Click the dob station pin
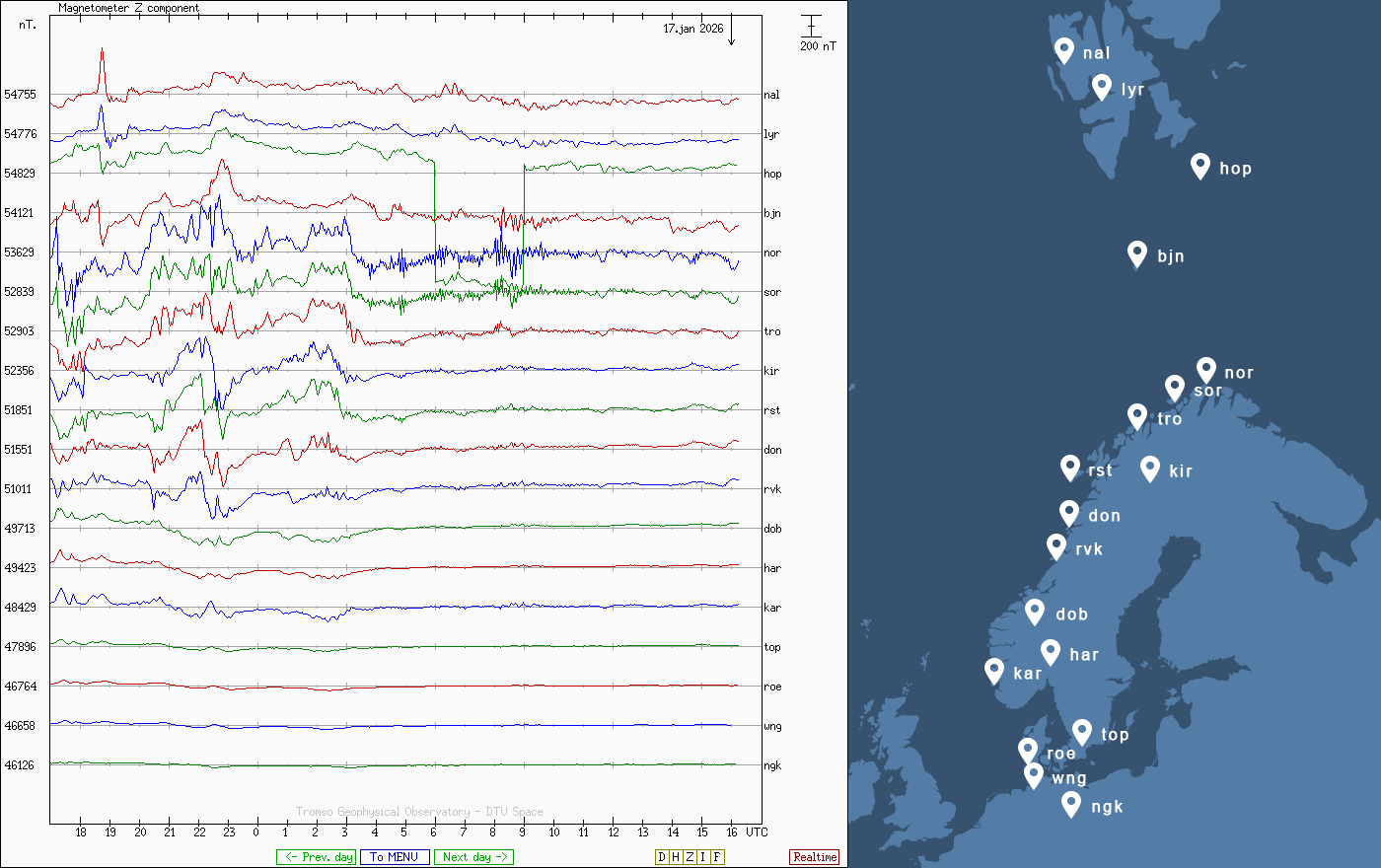The image size is (1381, 868). click(1035, 612)
